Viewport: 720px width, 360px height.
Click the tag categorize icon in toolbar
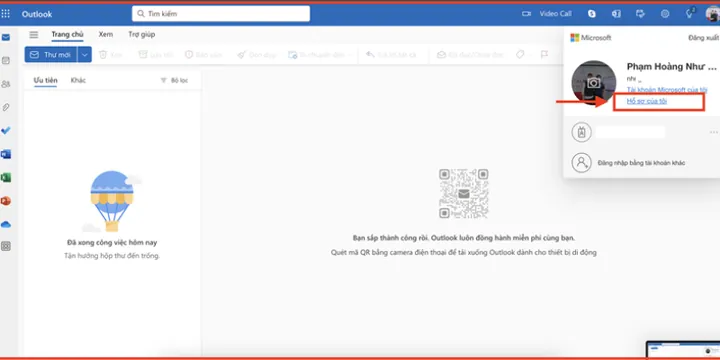click(x=520, y=55)
